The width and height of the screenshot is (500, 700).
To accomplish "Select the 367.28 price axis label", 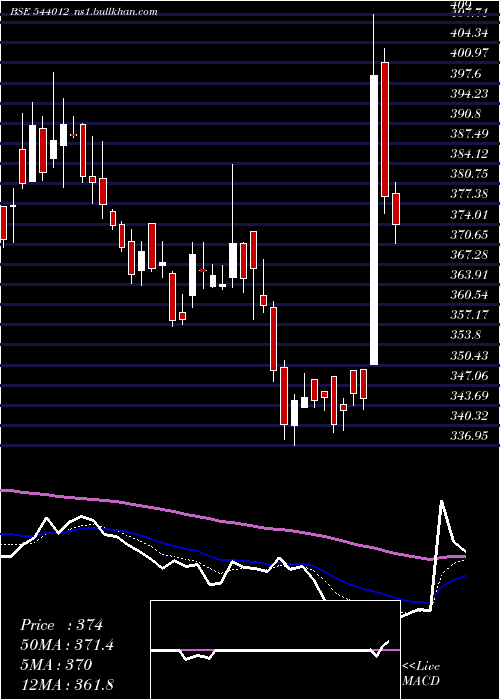I will [468, 254].
